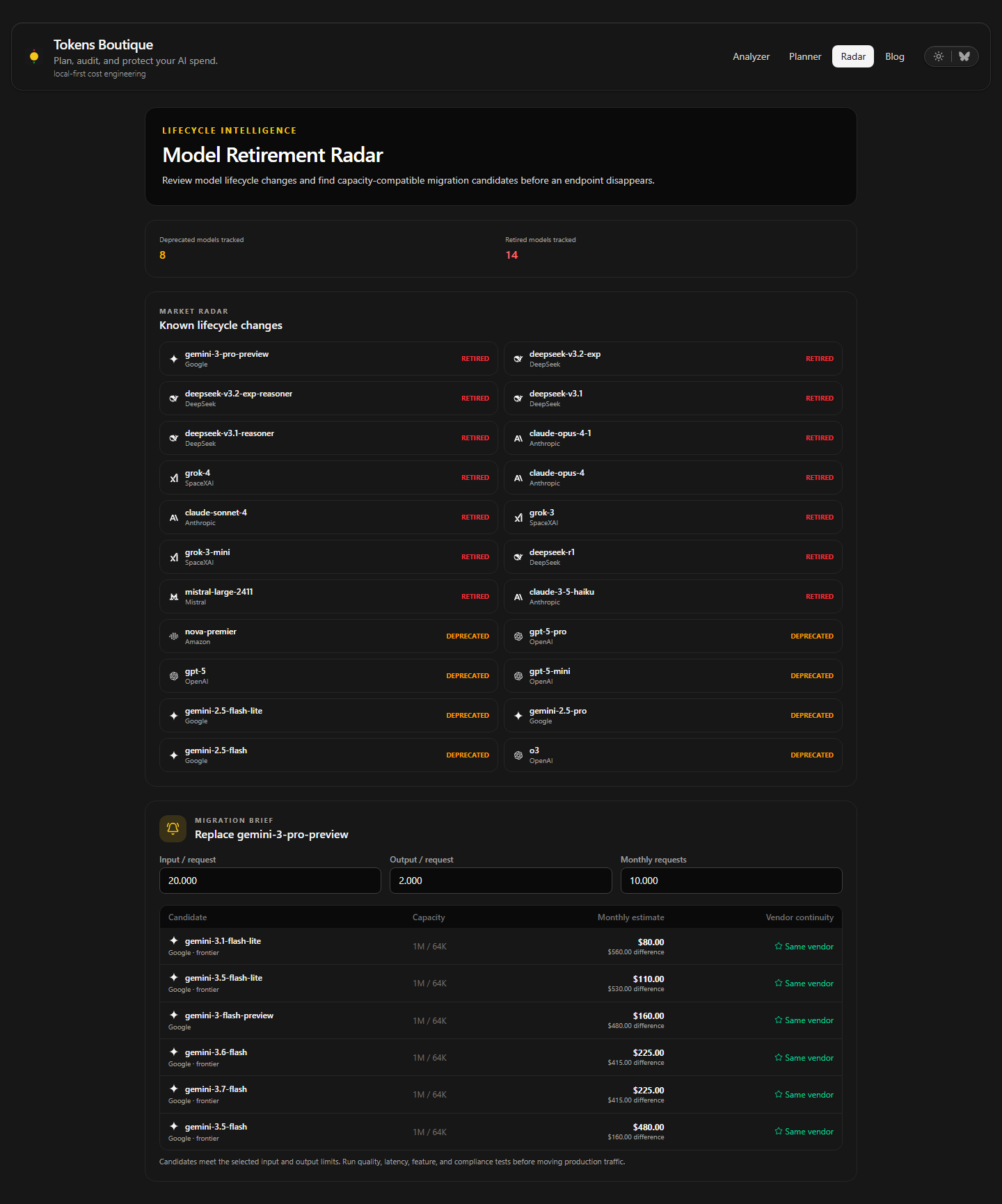This screenshot has width=1002, height=1204.
Task: Click the Google icon beside gemini-3-pro-preview
Action: tap(174, 359)
